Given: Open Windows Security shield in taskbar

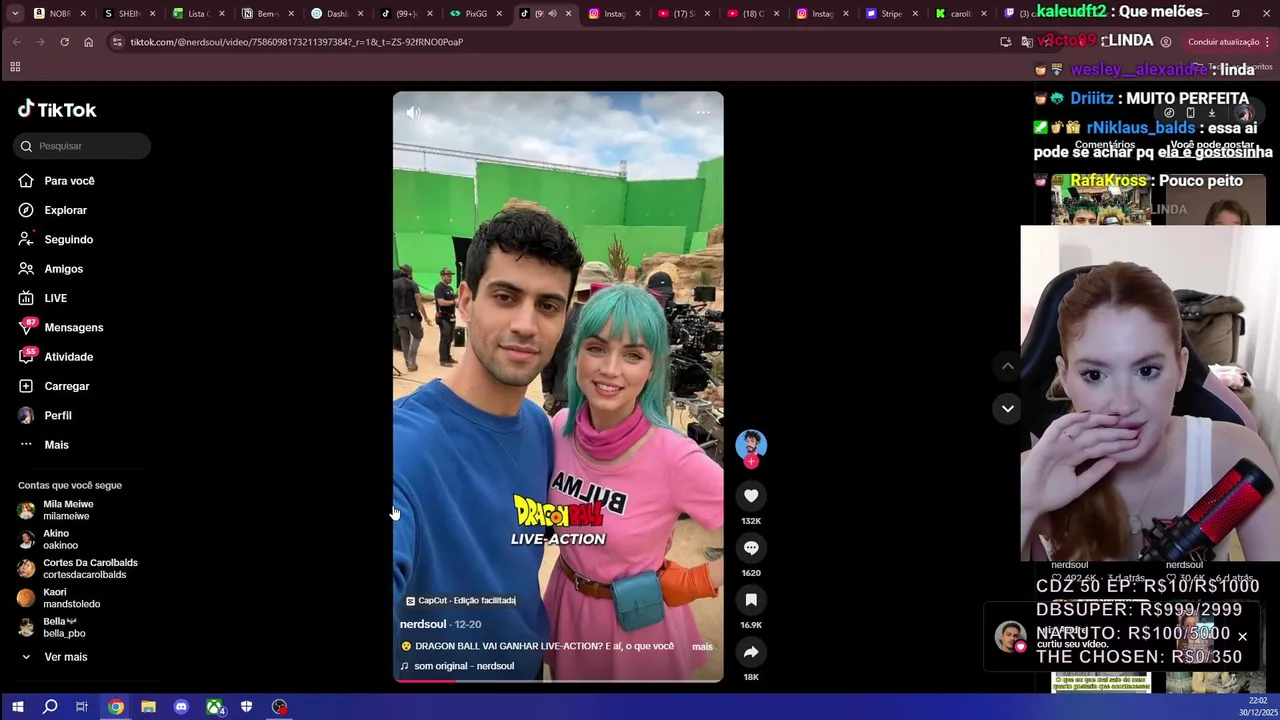Looking at the screenshot, I should (246, 707).
